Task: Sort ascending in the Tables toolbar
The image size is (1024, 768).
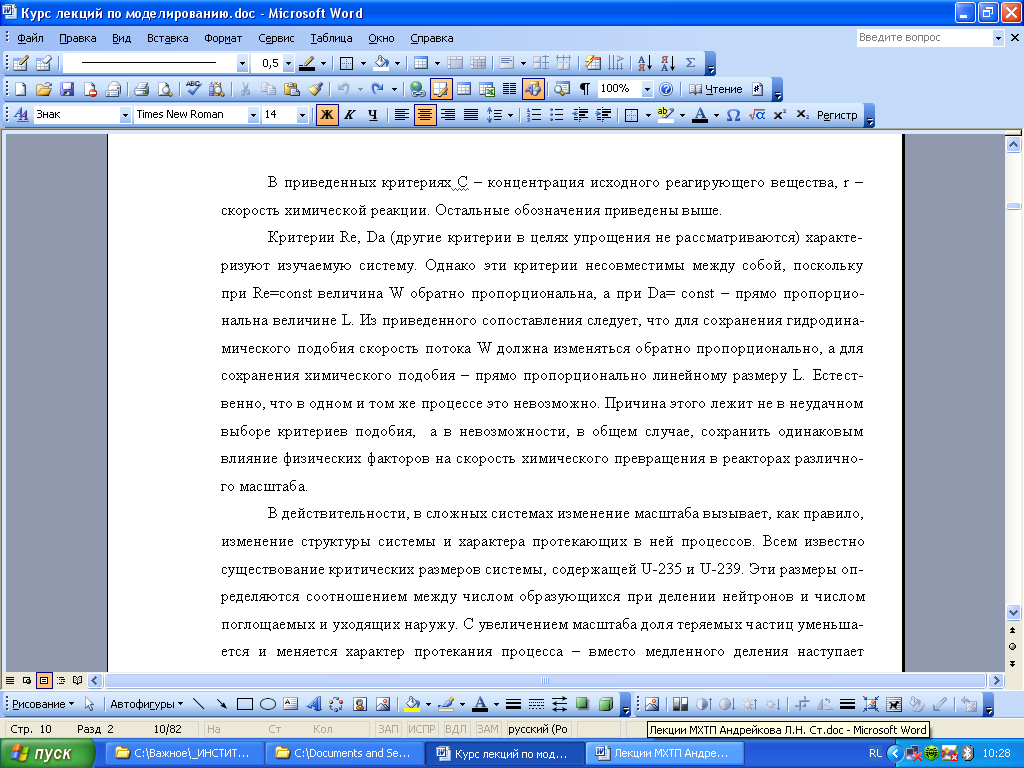Action: click(x=645, y=63)
